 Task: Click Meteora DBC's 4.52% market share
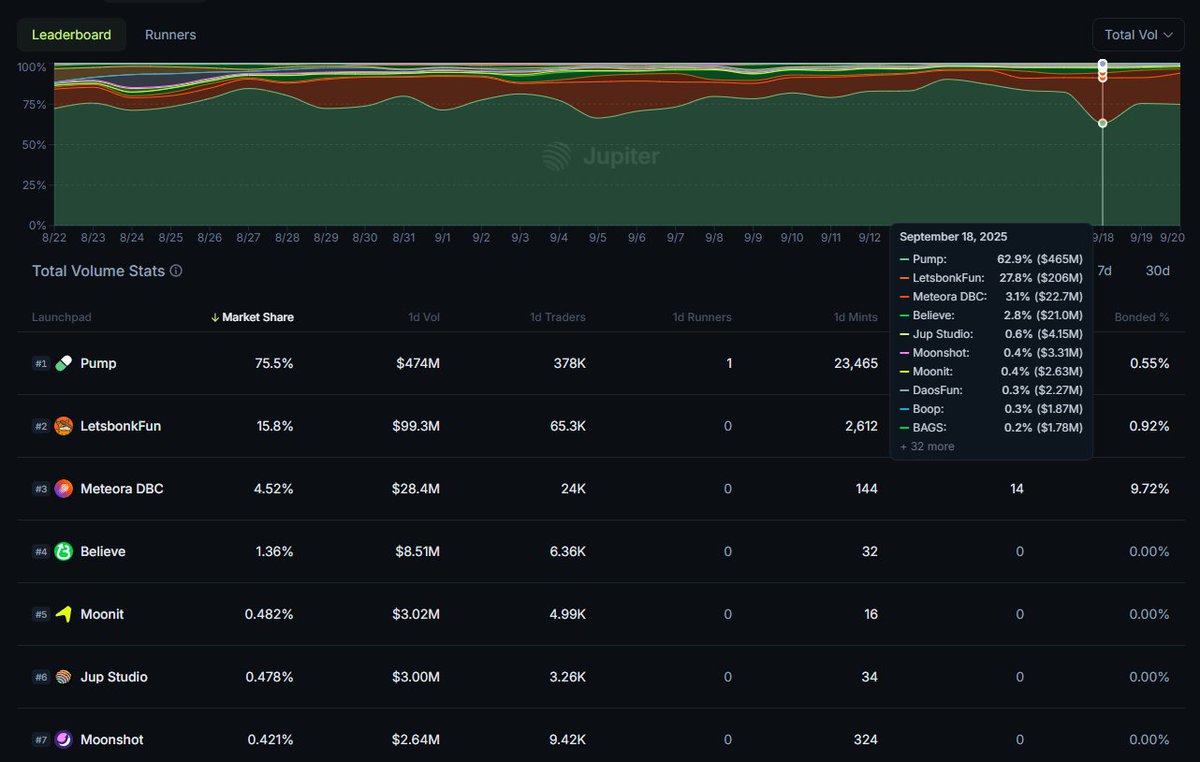click(273, 489)
